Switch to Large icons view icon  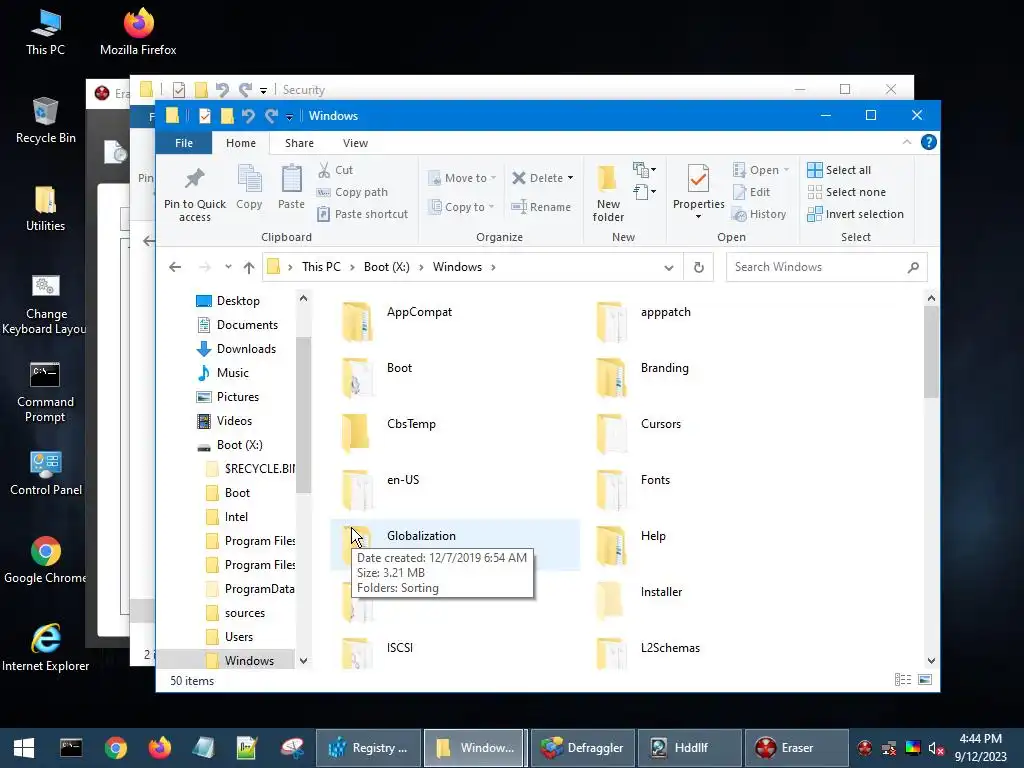(925, 680)
